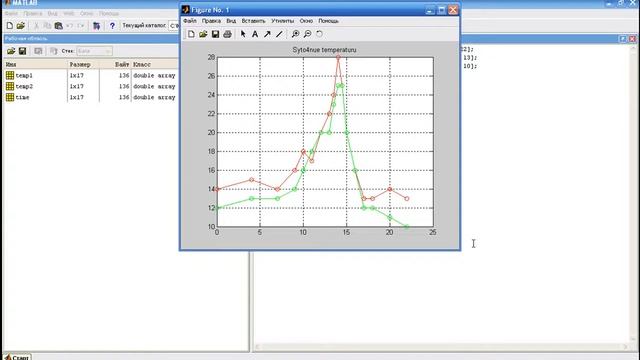The height and width of the screenshot is (360, 640).
Task: Open Вид menu in Figure window
Action: [231, 21]
